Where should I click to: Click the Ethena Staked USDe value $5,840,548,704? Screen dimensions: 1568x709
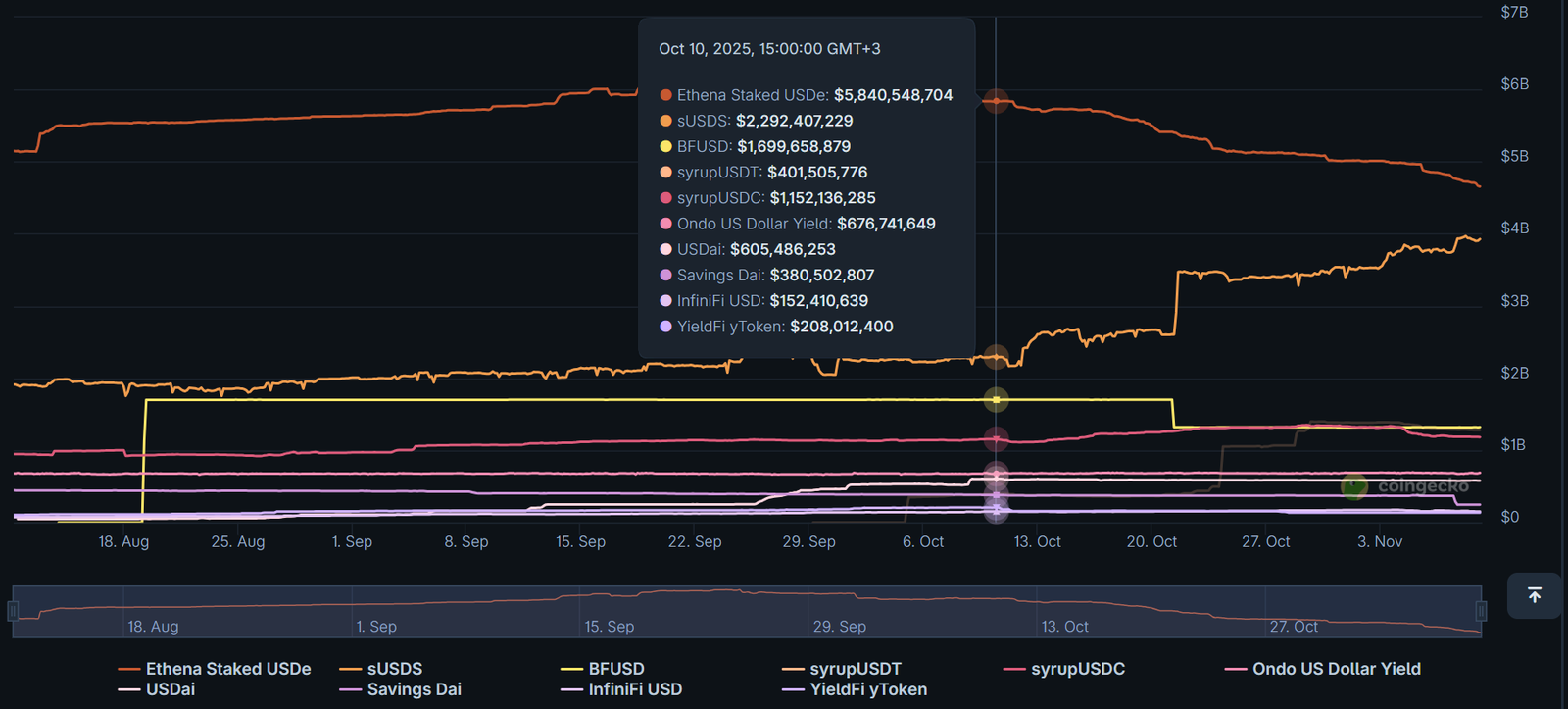pyautogui.click(x=893, y=95)
